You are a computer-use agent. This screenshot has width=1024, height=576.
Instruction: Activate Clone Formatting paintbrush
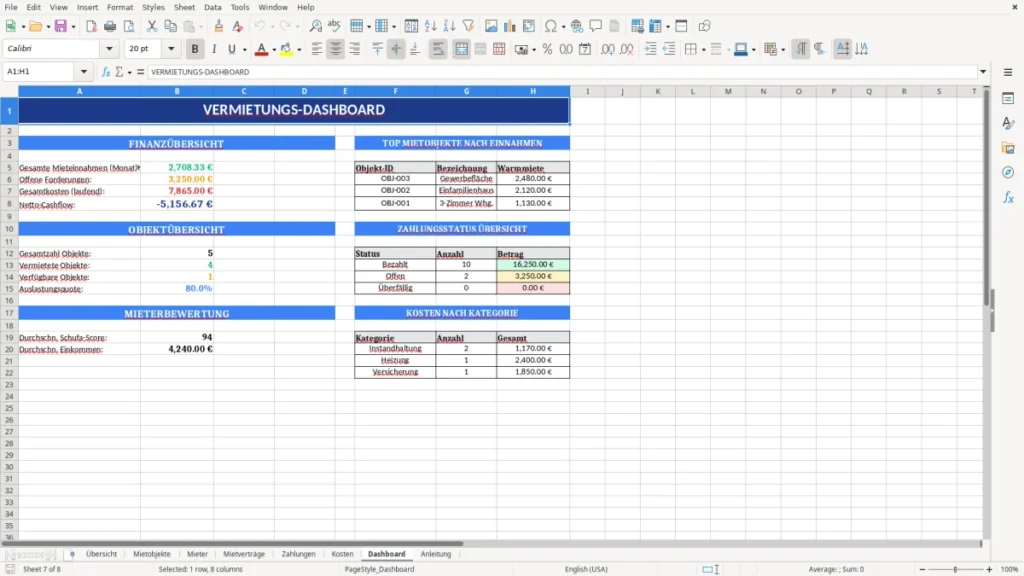tap(219, 26)
